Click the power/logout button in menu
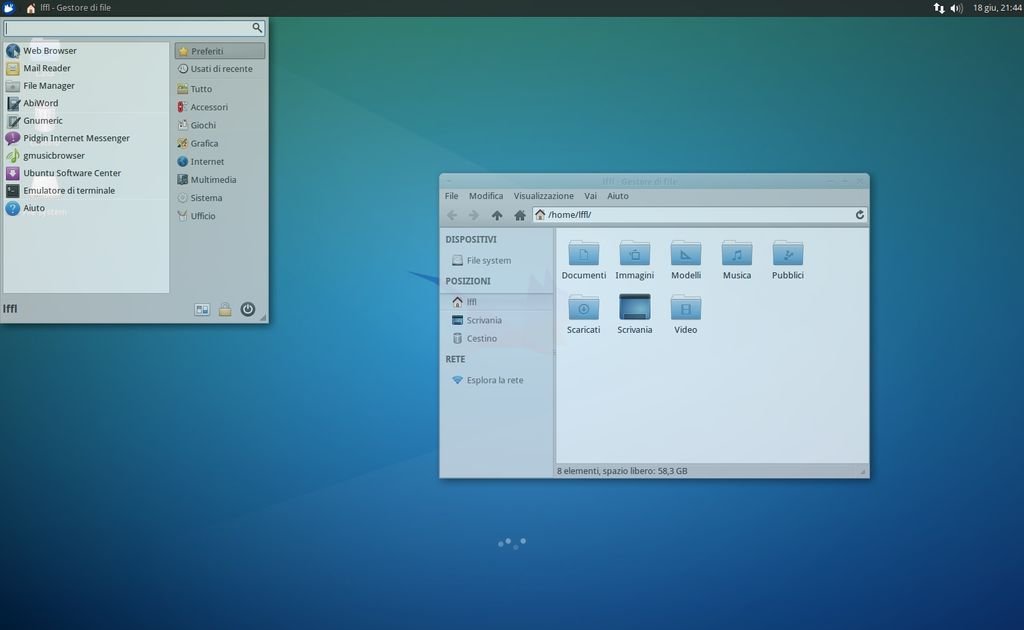This screenshot has height=630, width=1024. click(x=248, y=310)
